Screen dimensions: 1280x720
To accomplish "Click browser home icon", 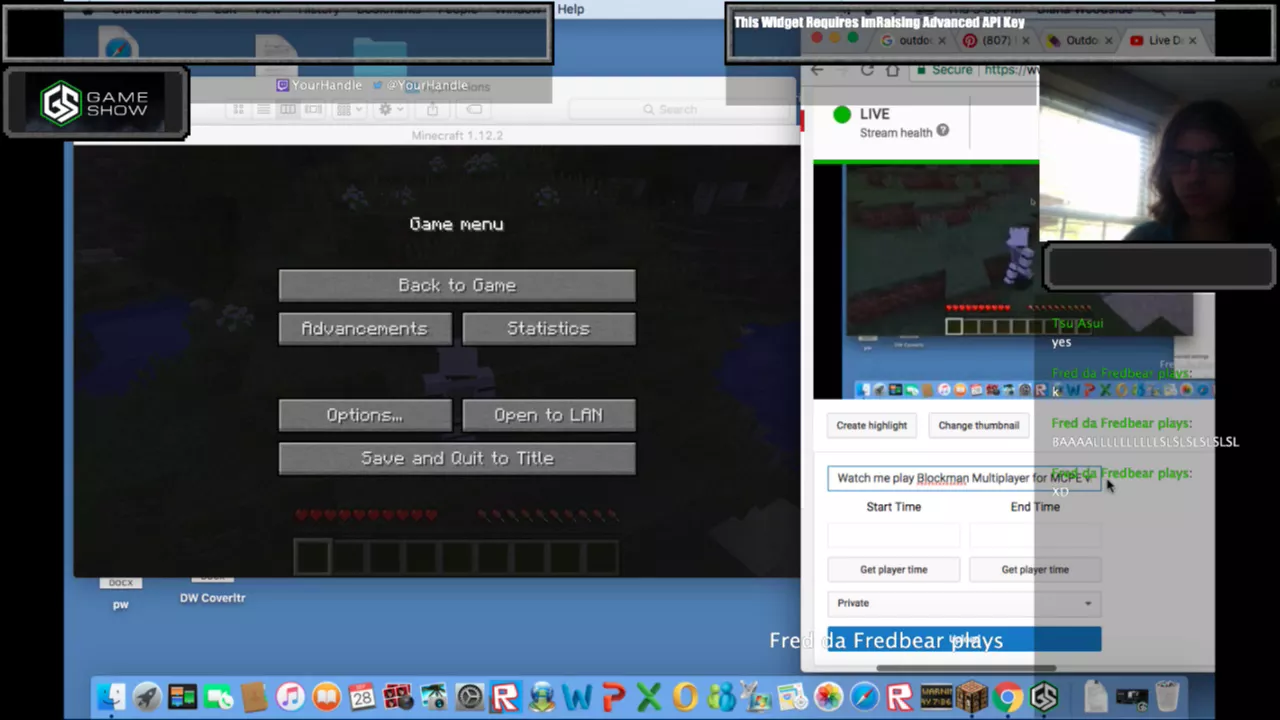I will 893,70.
